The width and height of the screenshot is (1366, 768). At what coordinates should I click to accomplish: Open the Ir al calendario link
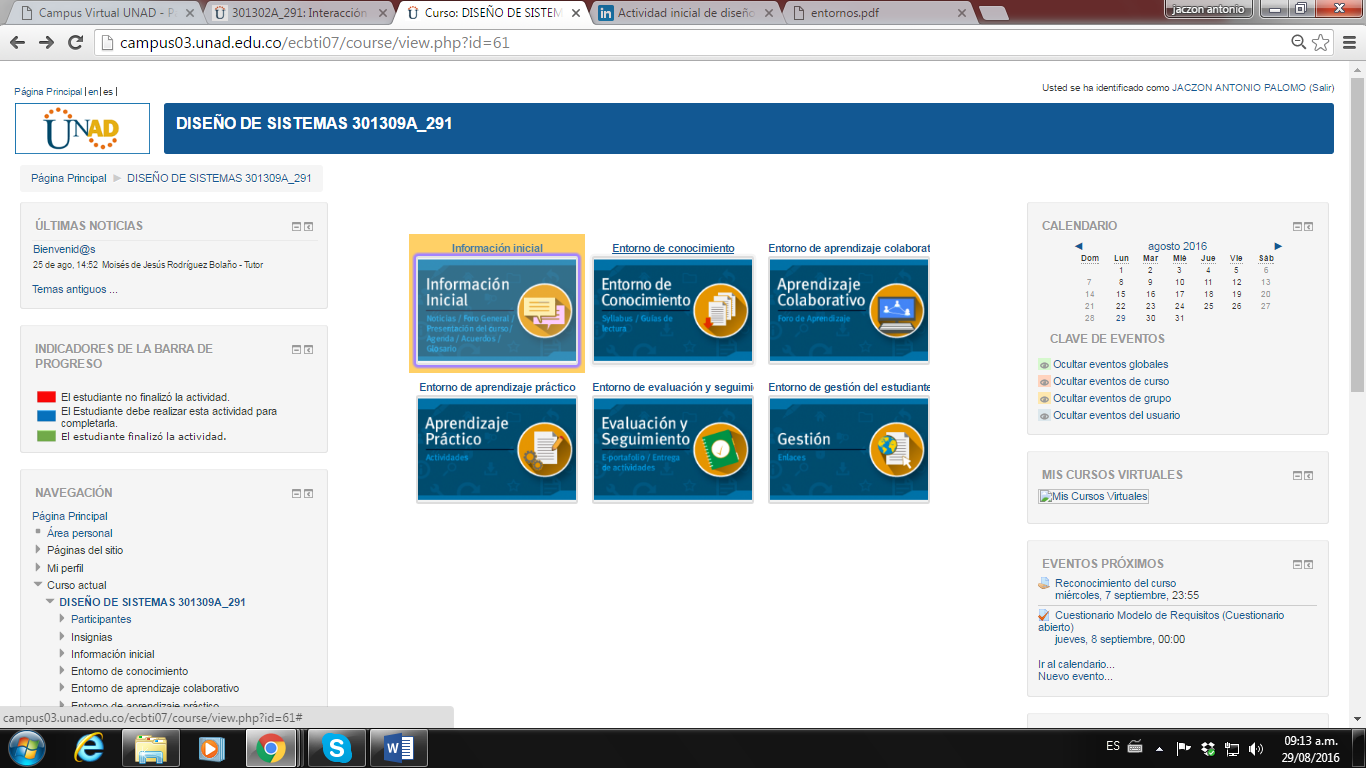pos(1076,664)
